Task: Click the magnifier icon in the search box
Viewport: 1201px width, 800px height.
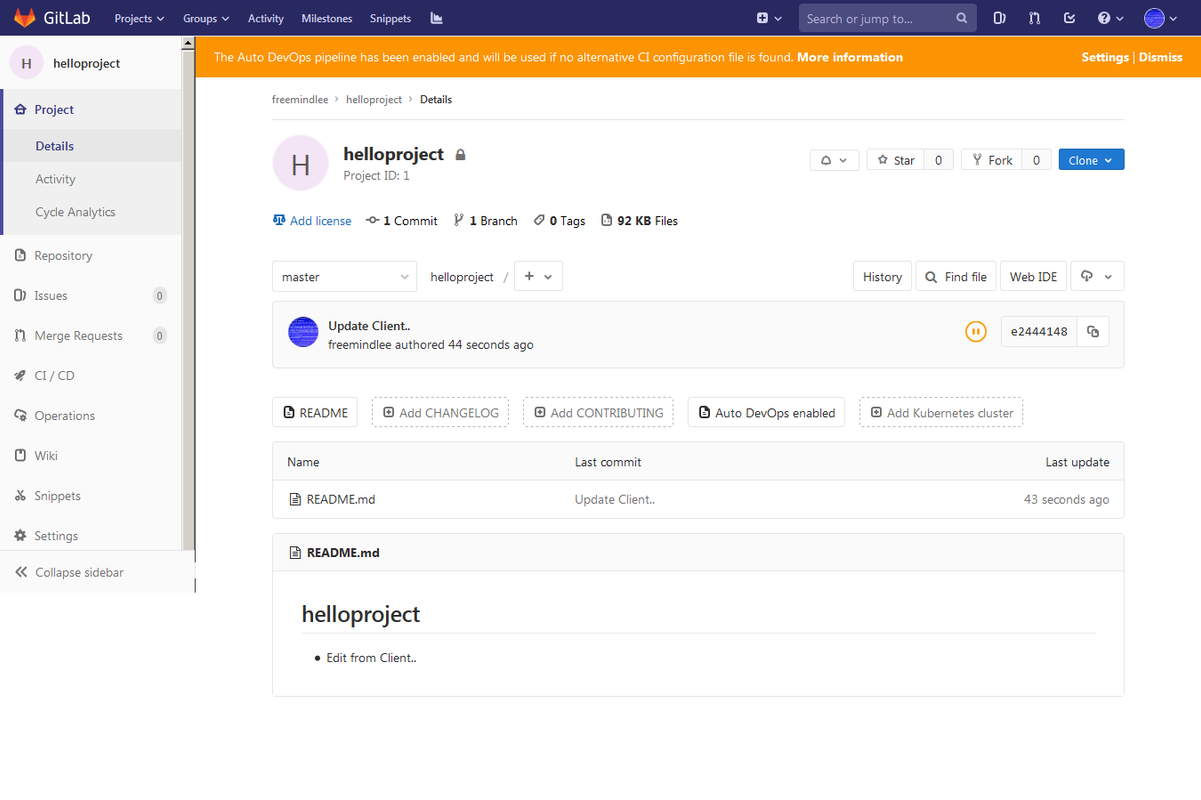Action: [x=961, y=18]
